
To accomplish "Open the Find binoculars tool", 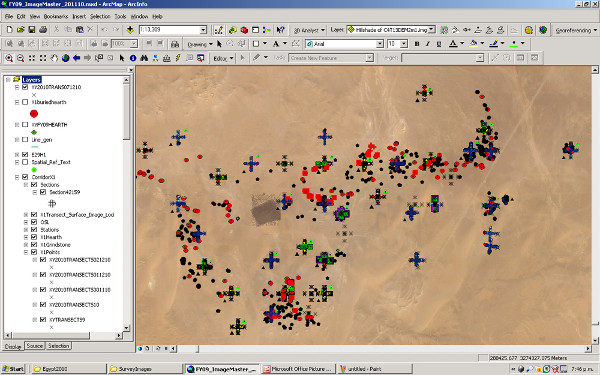I will click(144, 58).
